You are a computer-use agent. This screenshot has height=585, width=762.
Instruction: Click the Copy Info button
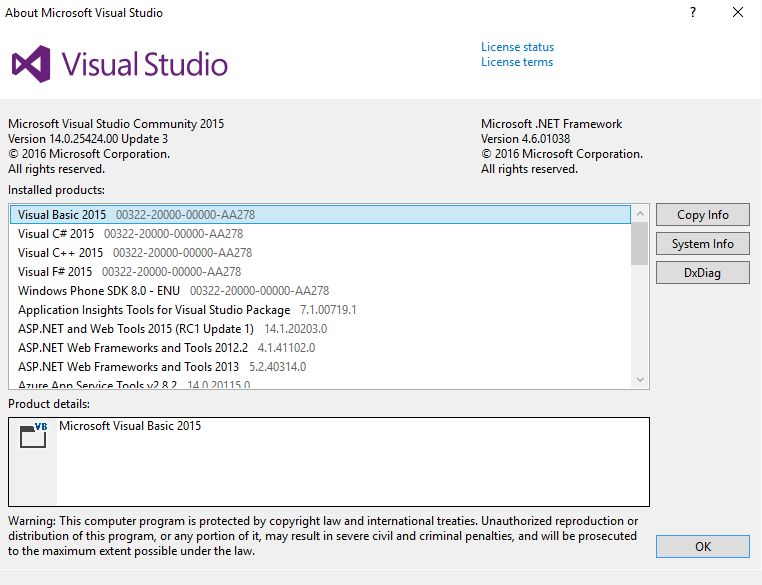702,215
